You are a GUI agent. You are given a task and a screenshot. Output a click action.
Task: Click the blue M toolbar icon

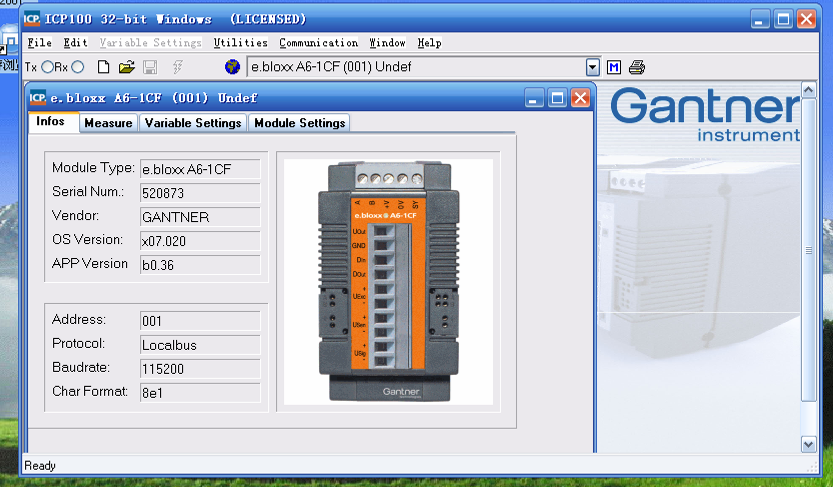point(614,67)
